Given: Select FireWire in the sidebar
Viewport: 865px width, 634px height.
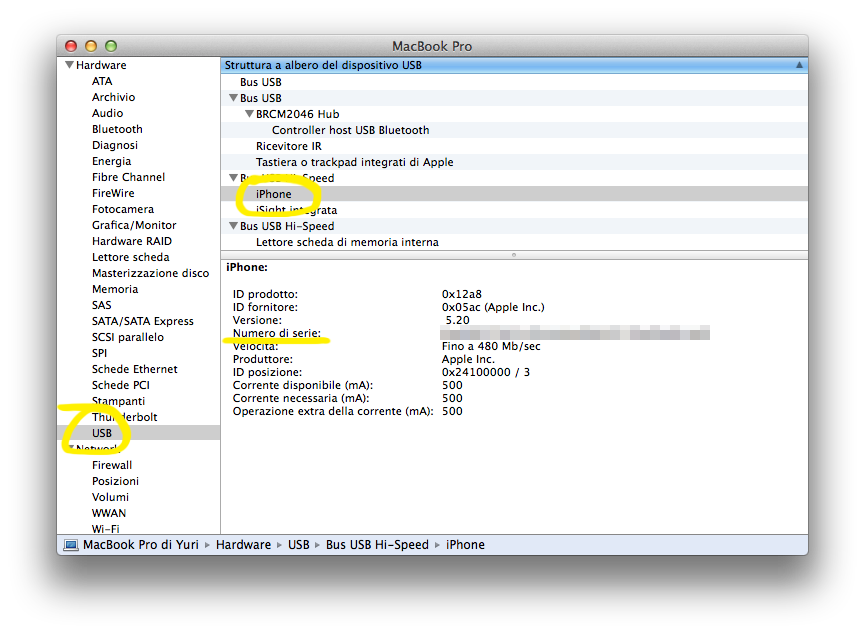Looking at the screenshot, I should 113,193.
